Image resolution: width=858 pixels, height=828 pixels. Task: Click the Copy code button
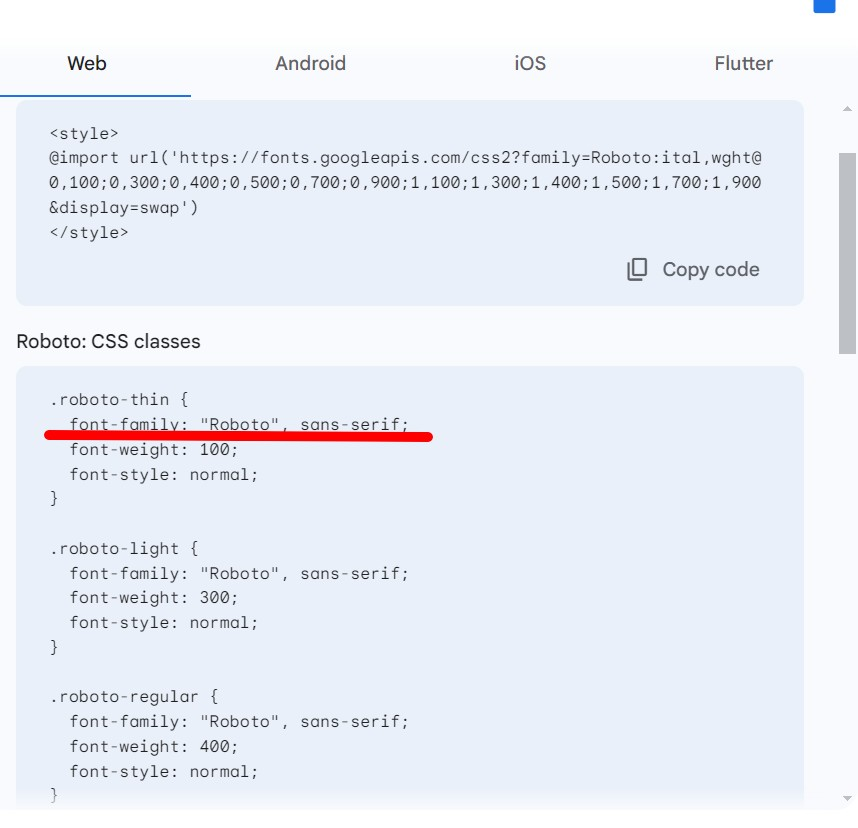(x=693, y=269)
